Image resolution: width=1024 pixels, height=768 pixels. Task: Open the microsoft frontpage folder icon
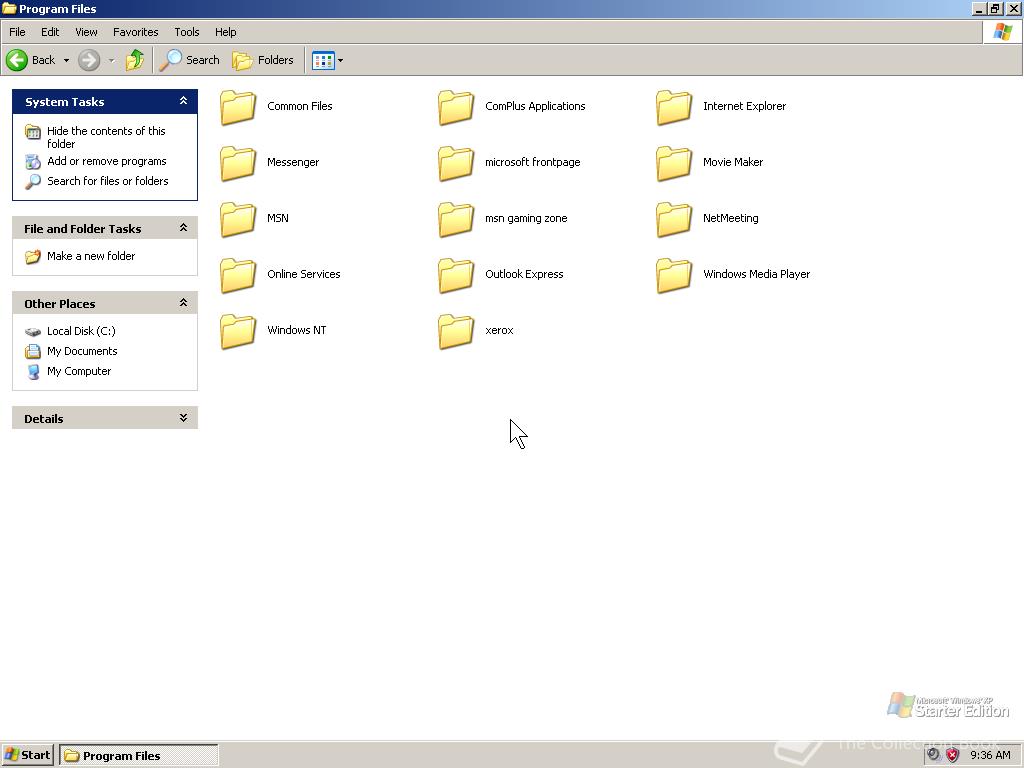click(456, 163)
